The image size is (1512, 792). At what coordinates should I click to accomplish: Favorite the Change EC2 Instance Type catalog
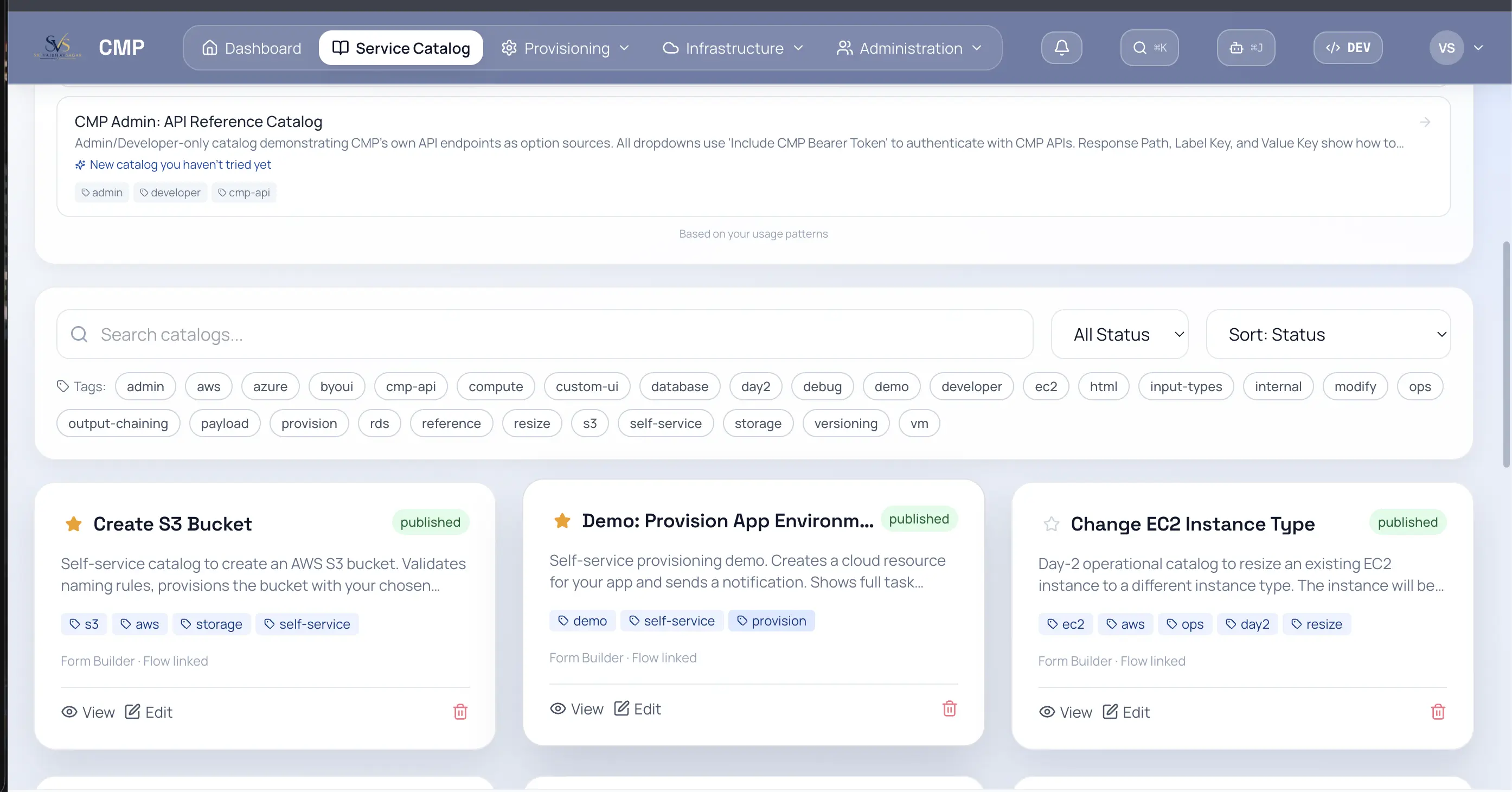(x=1051, y=523)
